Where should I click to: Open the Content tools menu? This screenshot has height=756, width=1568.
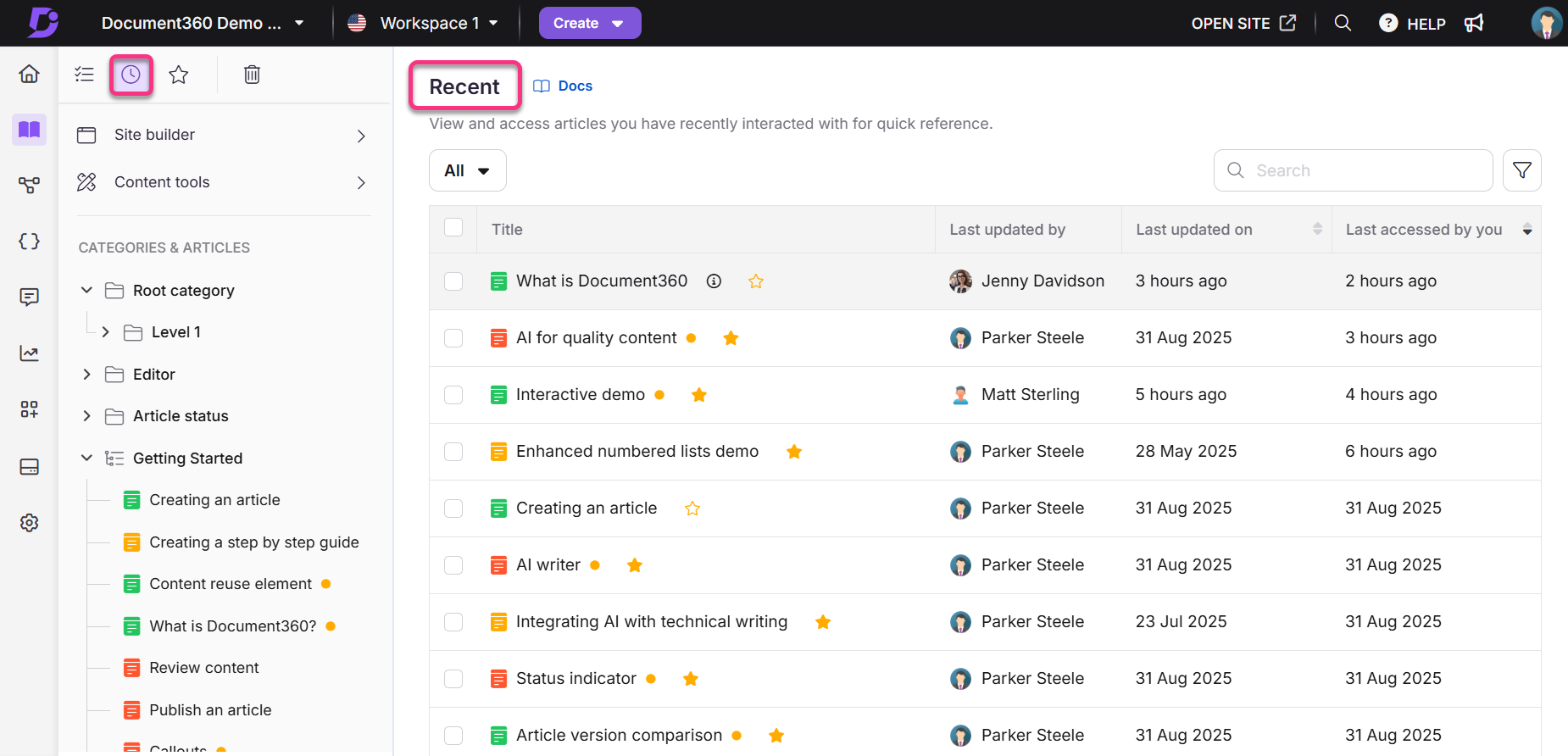click(x=223, y=182)
